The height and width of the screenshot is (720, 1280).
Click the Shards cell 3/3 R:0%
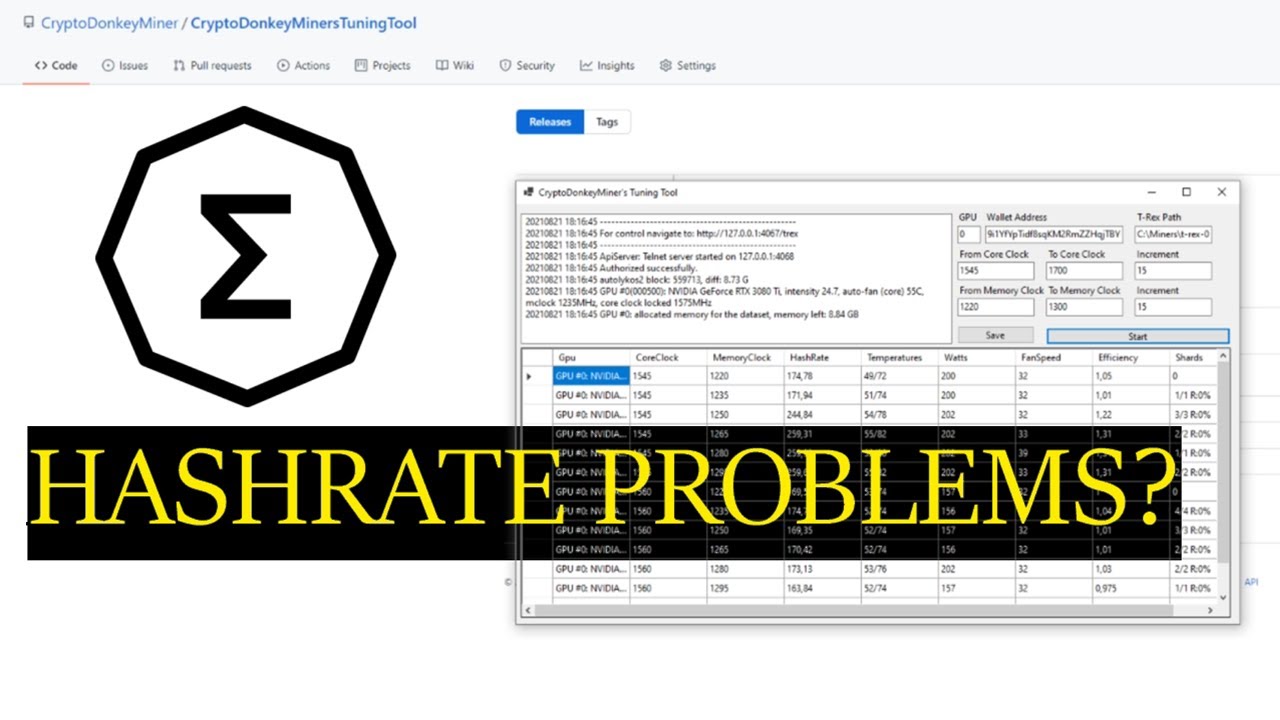(x=1192, y=415)
